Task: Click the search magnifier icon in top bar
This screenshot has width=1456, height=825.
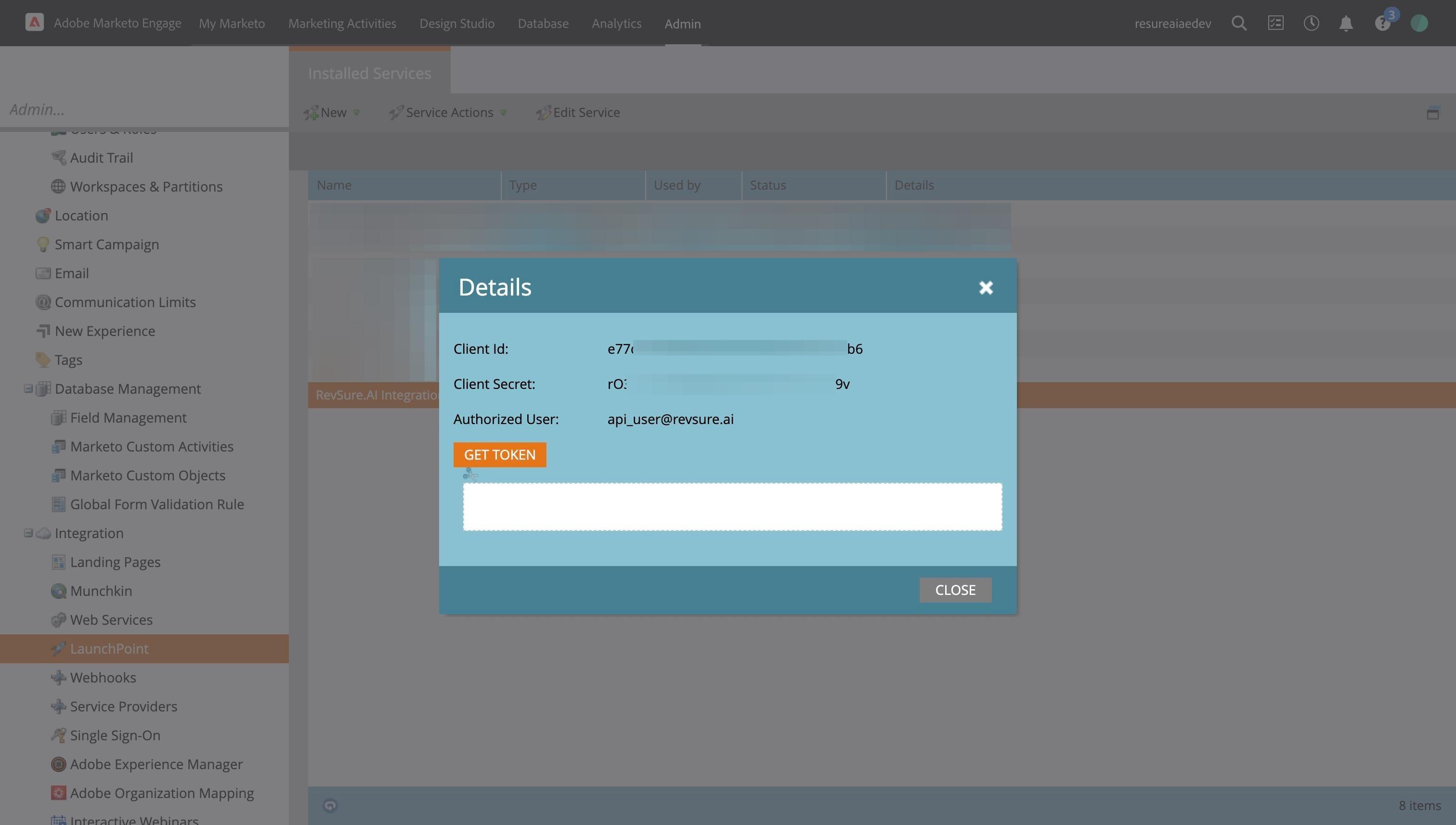Action: 1239,23
